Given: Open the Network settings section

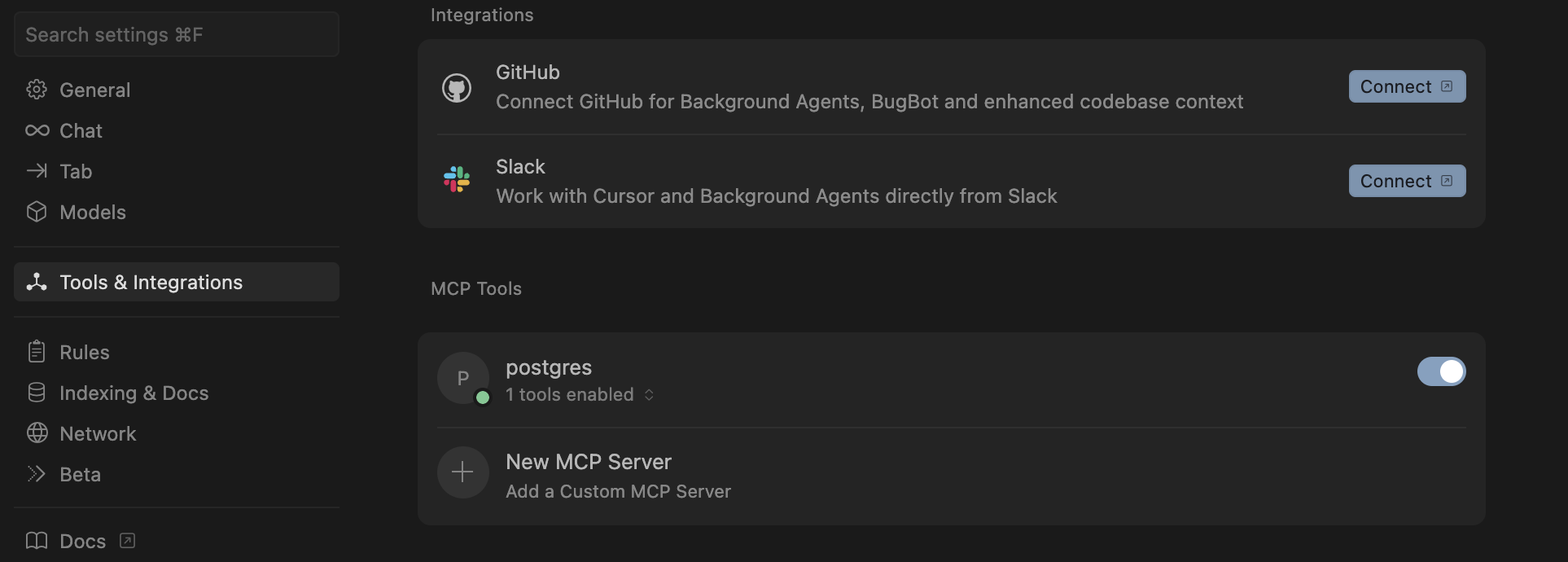Looking at the screenshot, I should (177, 433).
